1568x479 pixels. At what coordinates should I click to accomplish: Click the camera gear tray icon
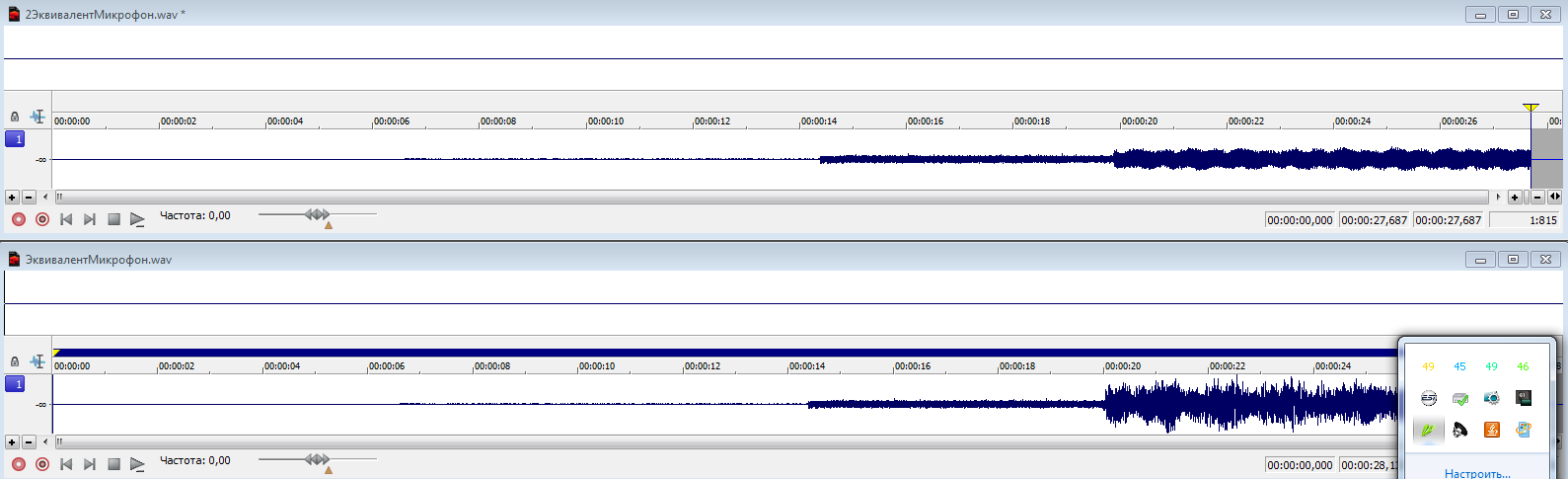point(1492,398)
